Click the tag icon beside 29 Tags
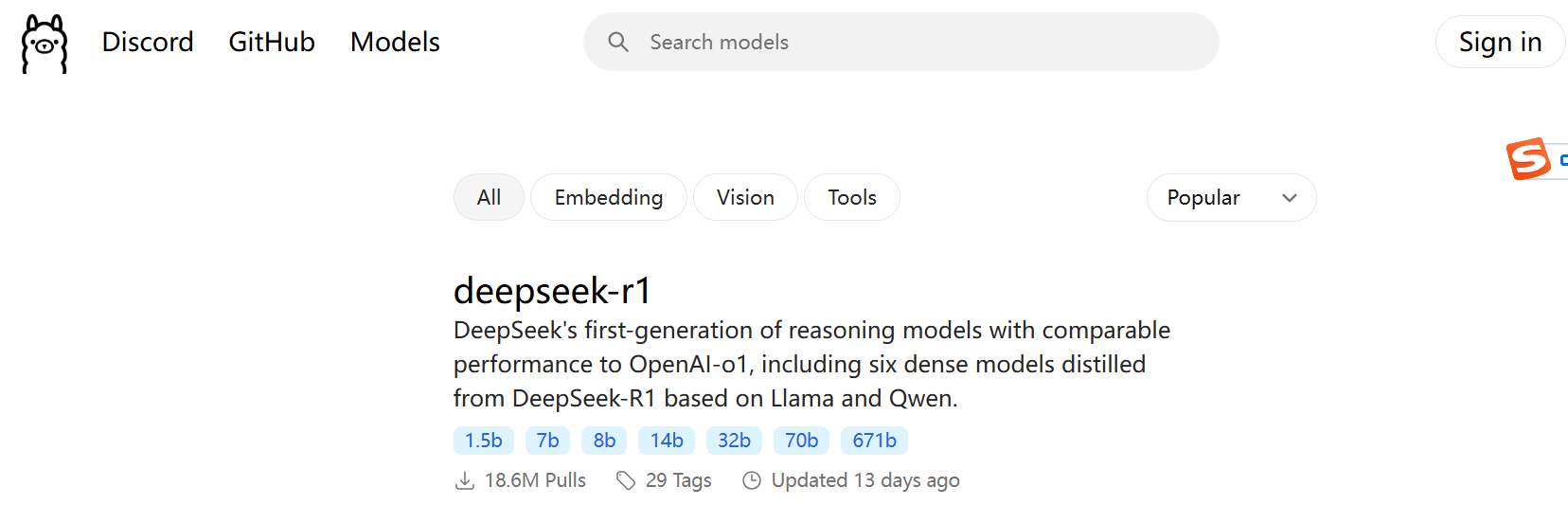The image size is (1568, 523). tap(626, 480)
